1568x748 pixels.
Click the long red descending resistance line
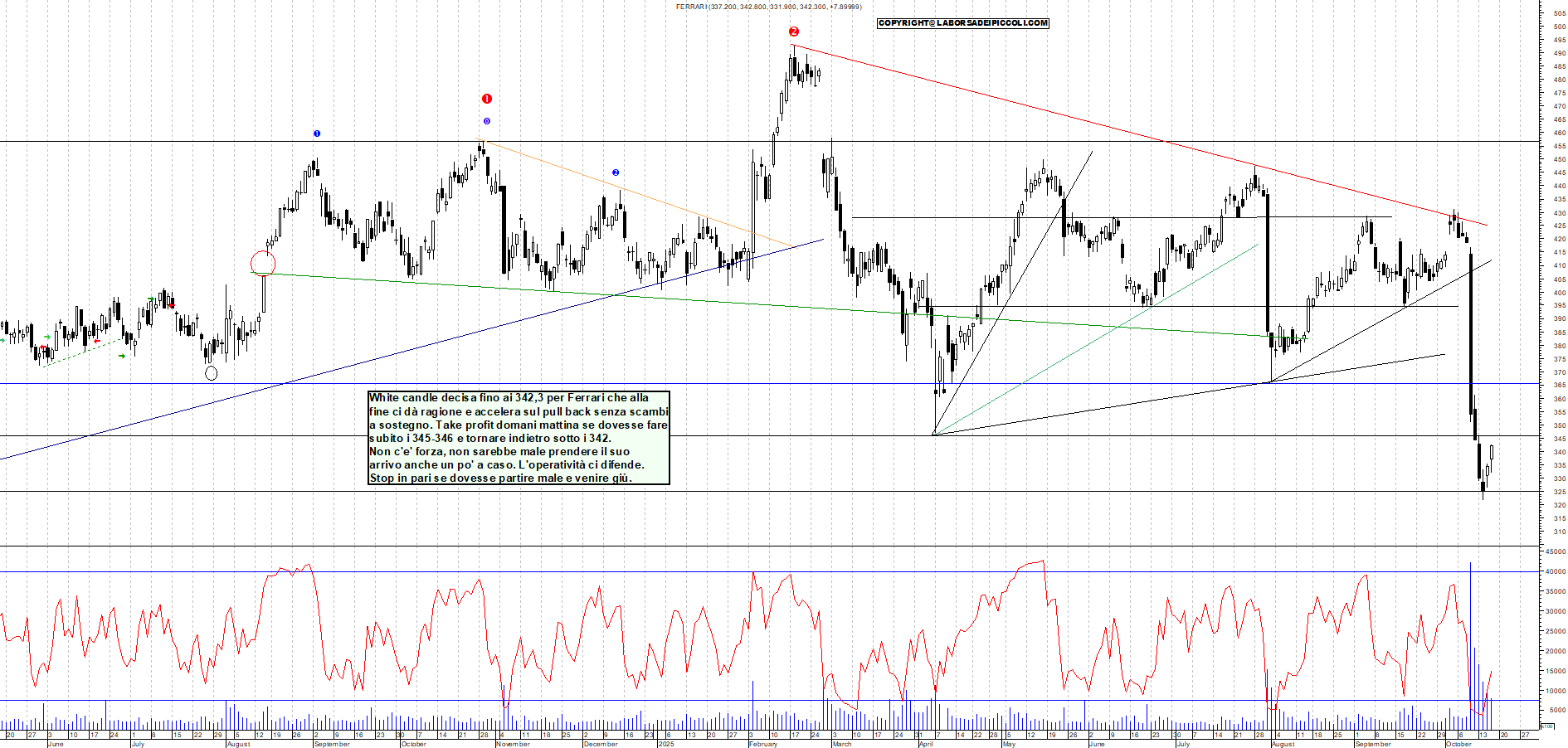point(1079,117)
